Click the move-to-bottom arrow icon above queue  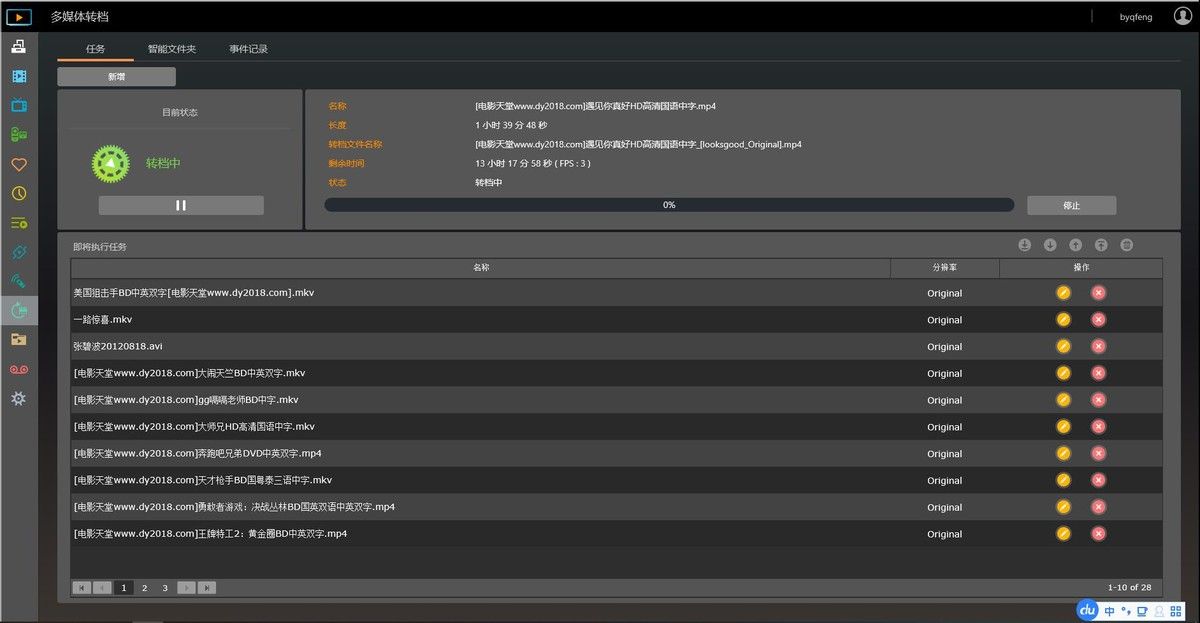(x=1025, y=245)
